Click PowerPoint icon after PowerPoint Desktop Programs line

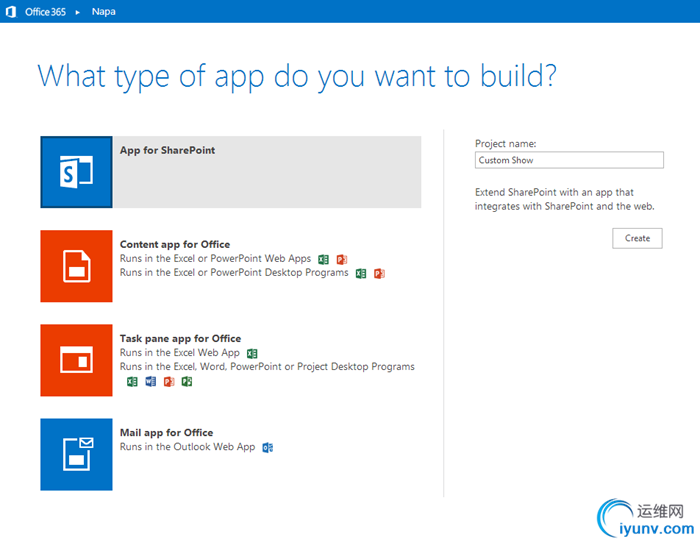pos(379,274)
